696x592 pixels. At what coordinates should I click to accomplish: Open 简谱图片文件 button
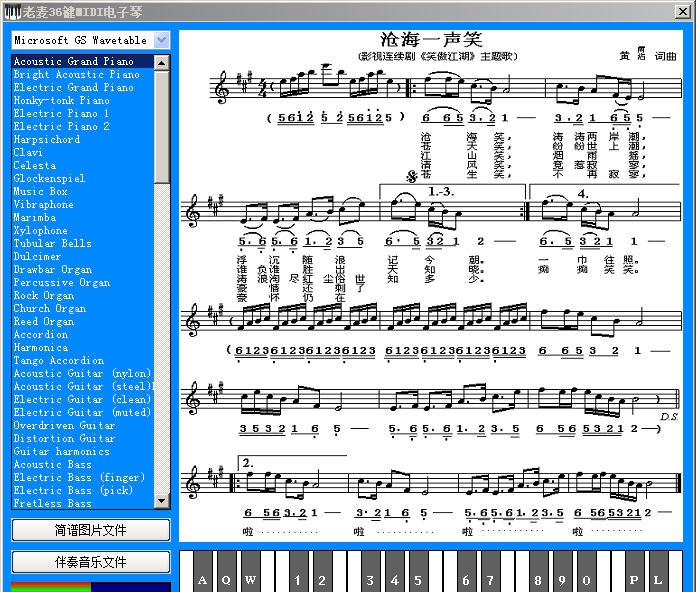91,530
